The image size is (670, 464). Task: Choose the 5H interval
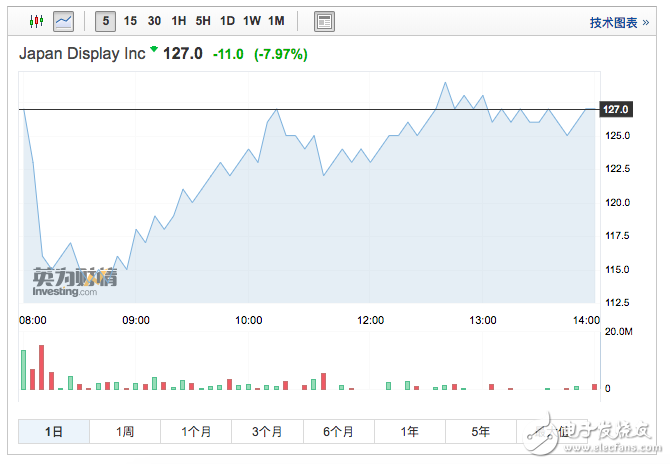pos(203,21)
